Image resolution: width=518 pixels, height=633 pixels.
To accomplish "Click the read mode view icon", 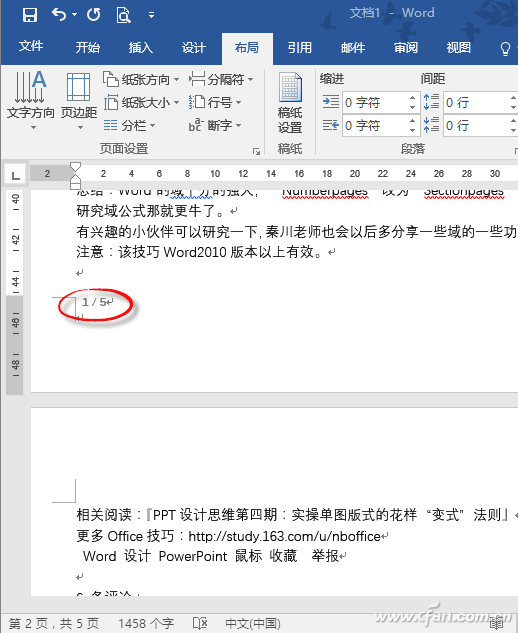I will 497,624.
